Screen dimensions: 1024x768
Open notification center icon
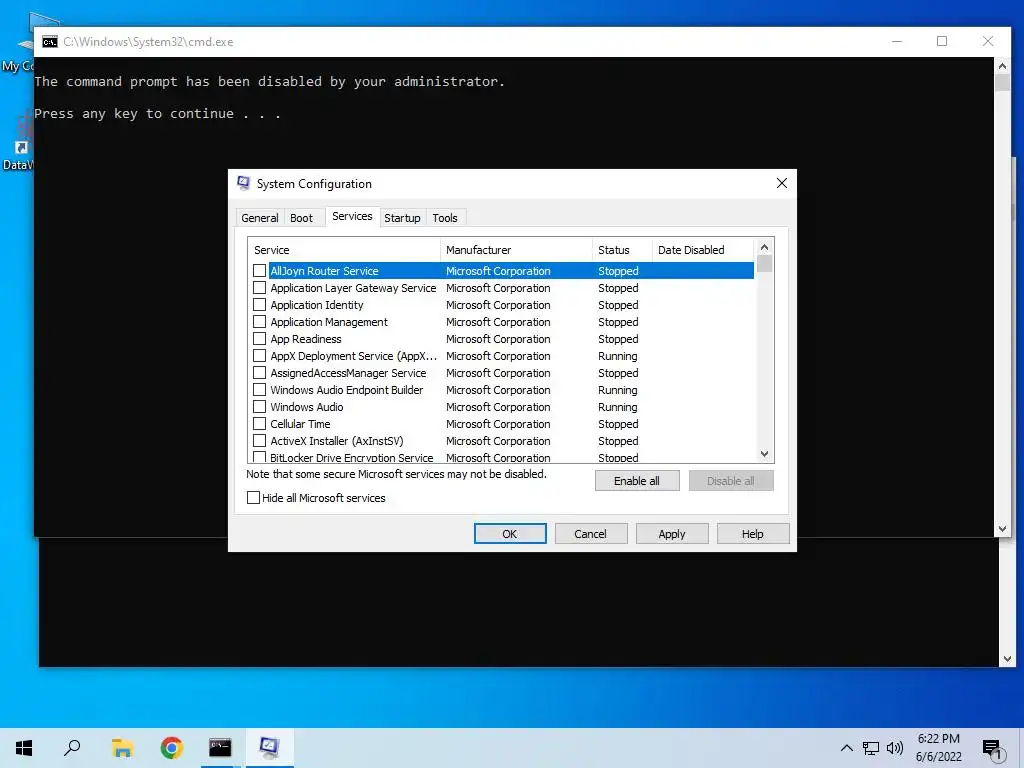(993, 750)
